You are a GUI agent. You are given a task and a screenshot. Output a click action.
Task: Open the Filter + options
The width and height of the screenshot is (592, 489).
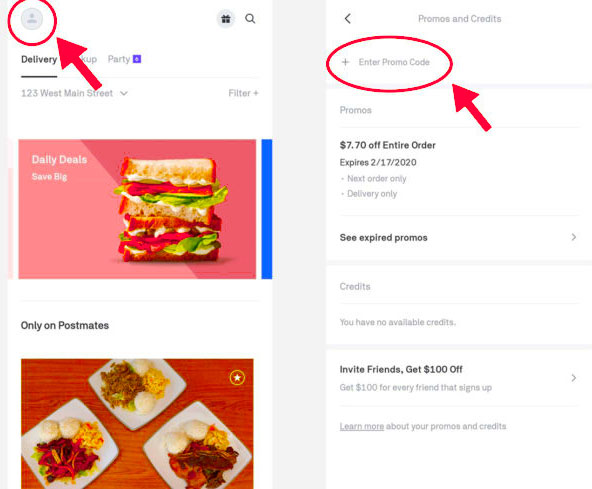pos(243,93)
